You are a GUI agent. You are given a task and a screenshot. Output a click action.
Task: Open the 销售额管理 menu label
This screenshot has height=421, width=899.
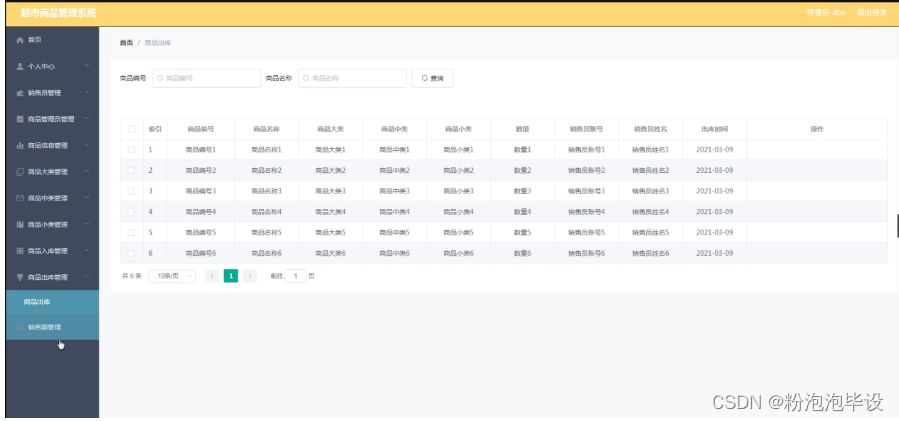[x=44, y=328]
